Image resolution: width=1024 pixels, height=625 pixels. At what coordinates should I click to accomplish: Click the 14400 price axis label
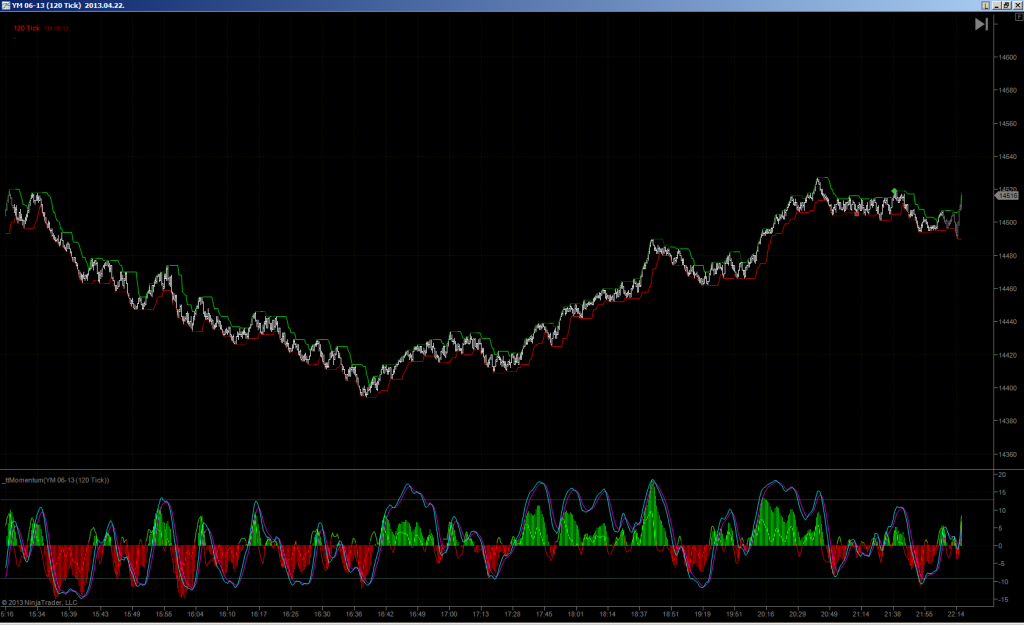(x=1007, y=388)
